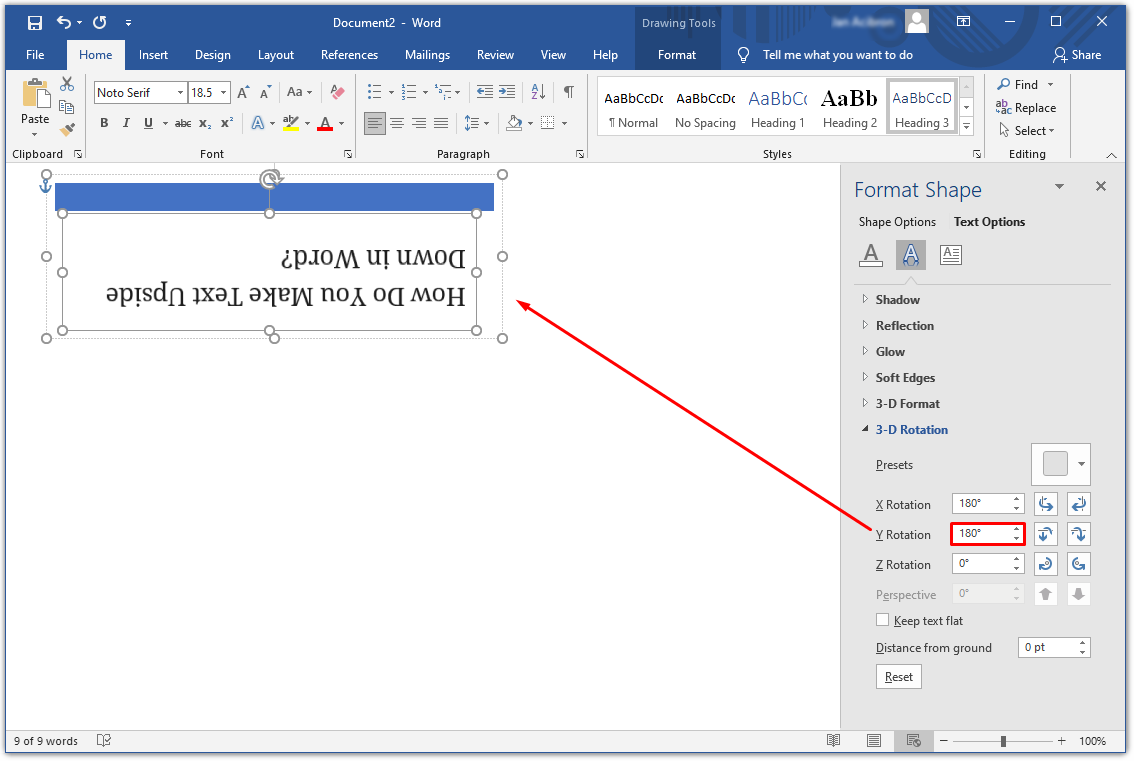
Task: Select the Text Effects icon in Format Shape
Action: [x=910, y=255]
